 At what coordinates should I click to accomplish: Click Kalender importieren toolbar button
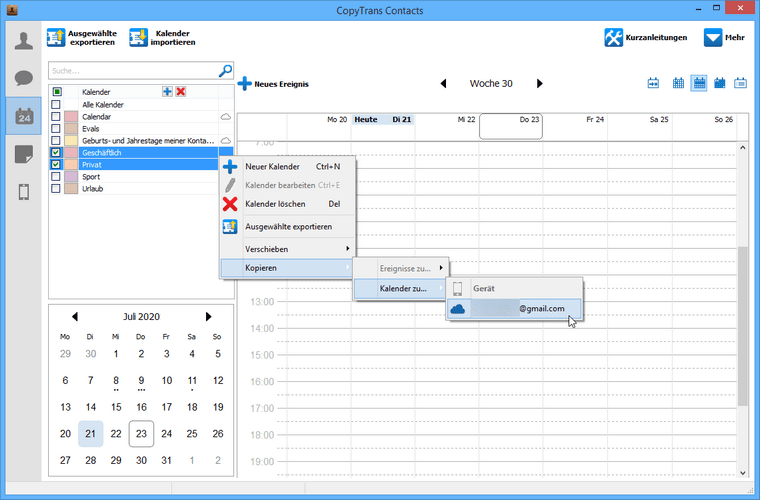[162, 38]
